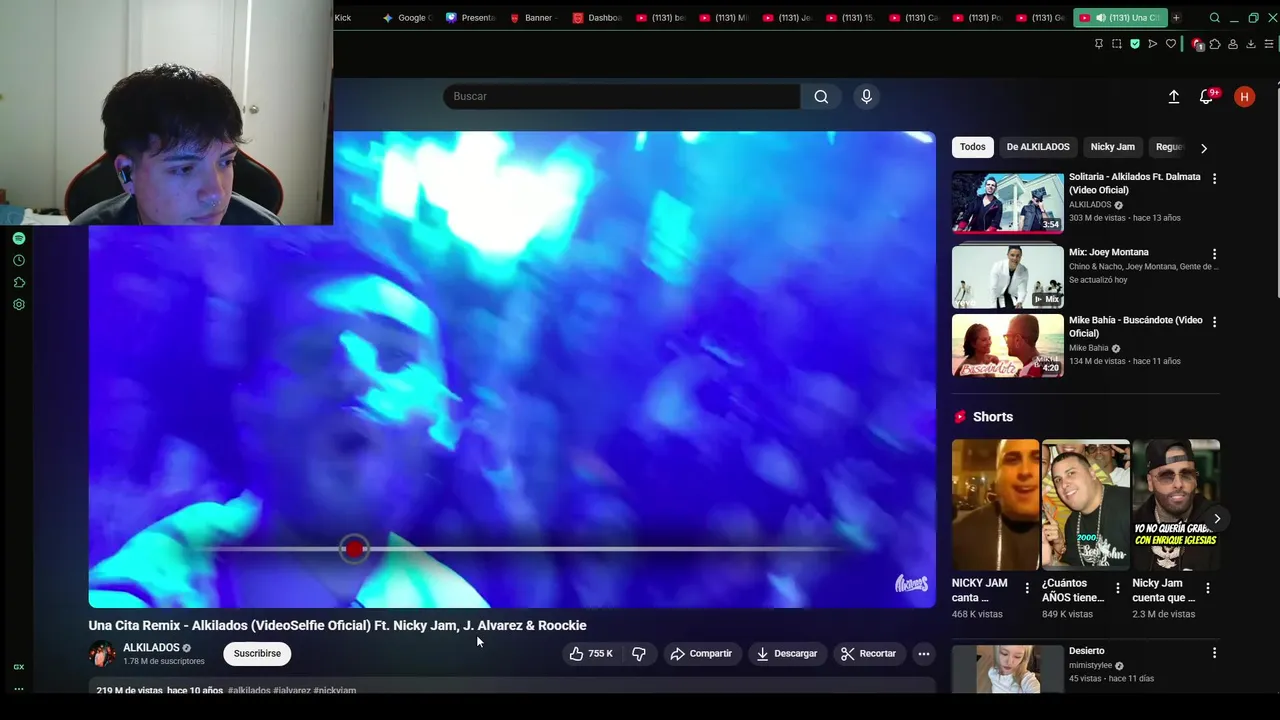Viewport: 1280px width, 720px height.
Task: Switch to the Banner browser tab
Action: point(532,17)
